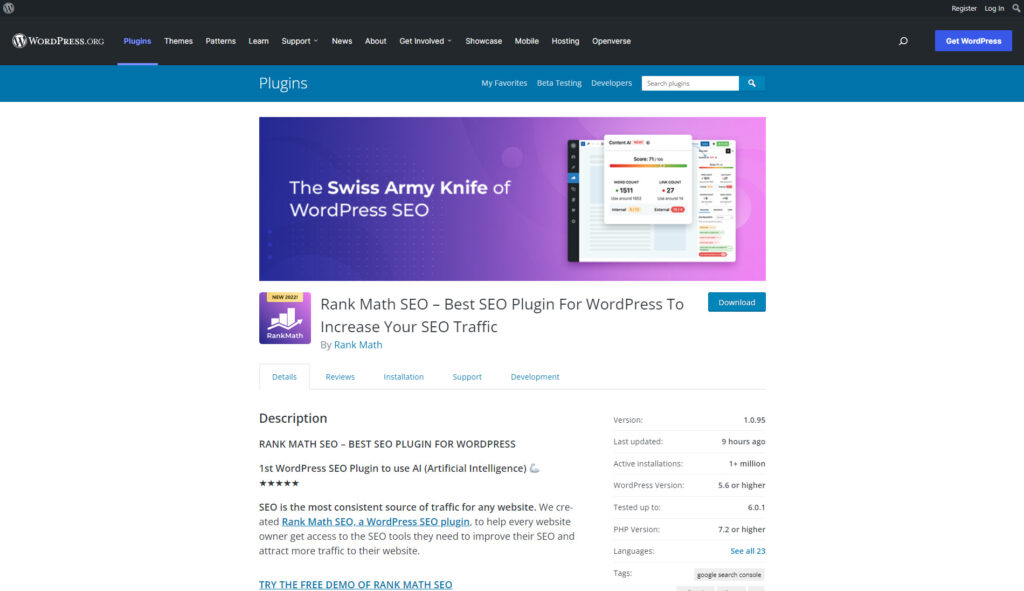Switch to the Reviews tab
The width and height of the screenshot is (1024, 591).
[x=340, y=377]
